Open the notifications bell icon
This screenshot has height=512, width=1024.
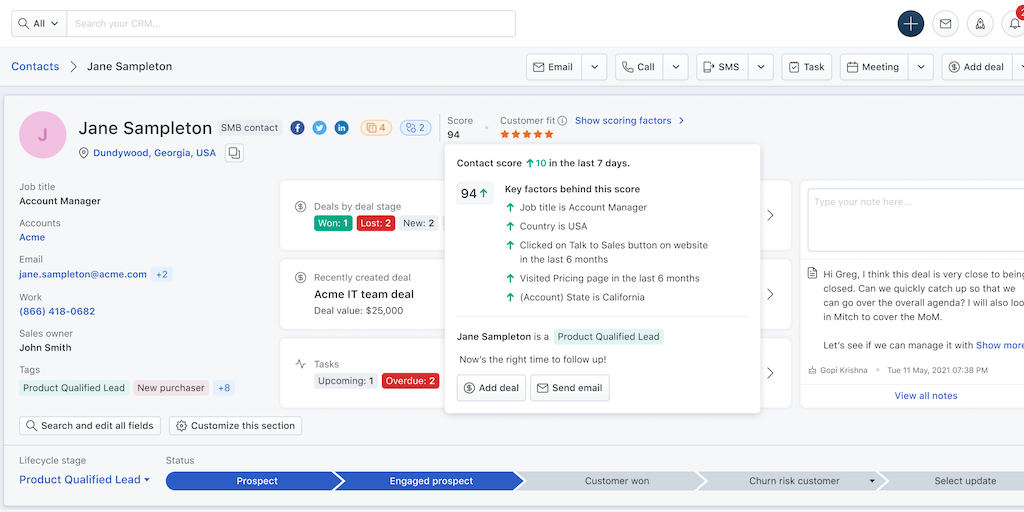tap(1012, 24)
